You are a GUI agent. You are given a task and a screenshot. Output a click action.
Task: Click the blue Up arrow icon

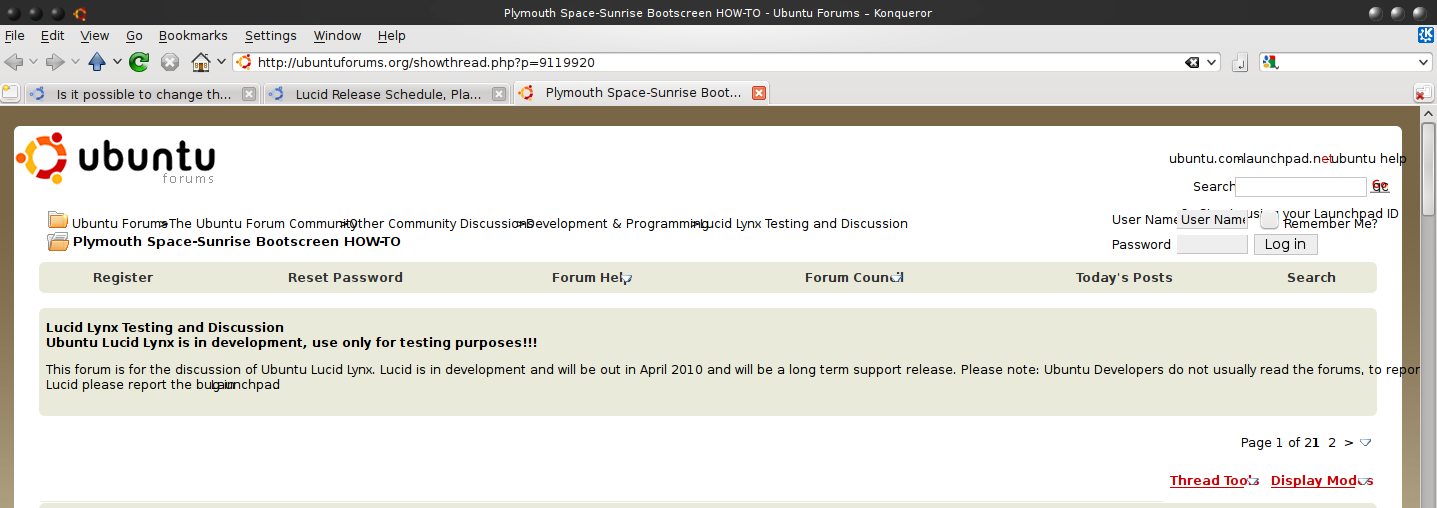[97, 62]
